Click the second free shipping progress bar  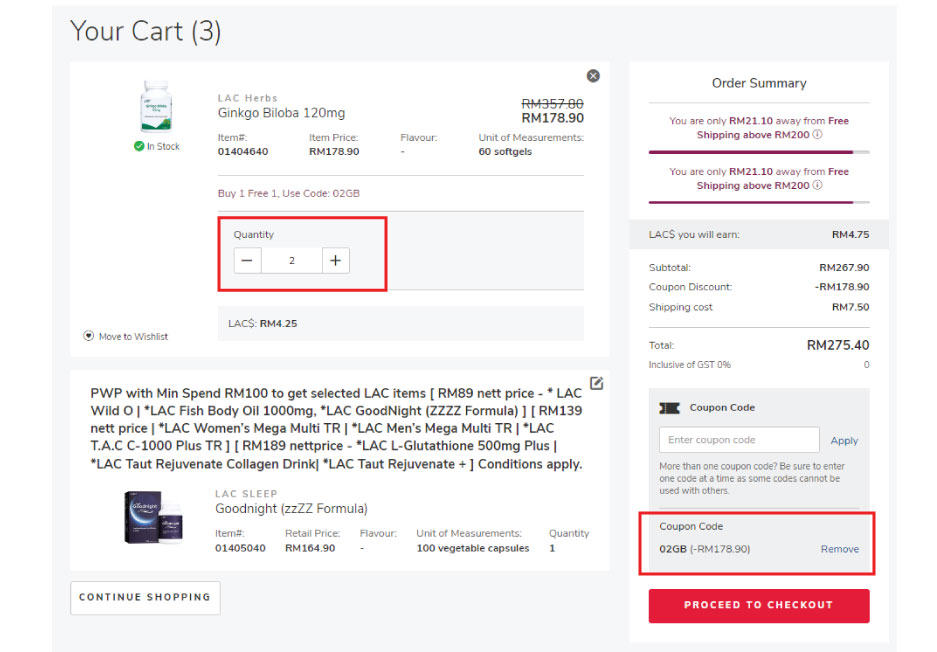(759, 203)
